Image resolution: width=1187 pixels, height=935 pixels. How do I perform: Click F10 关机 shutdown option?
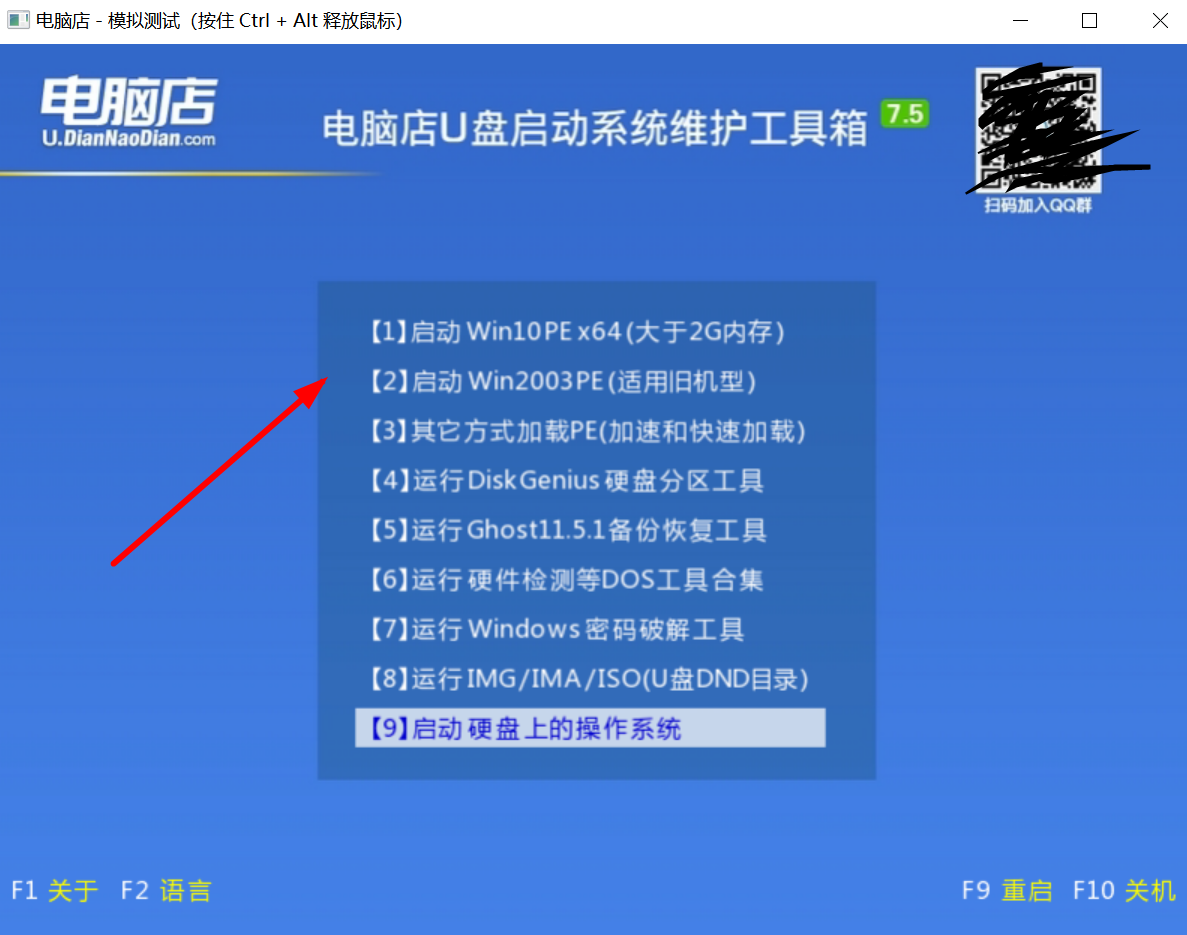[1124, 890]
